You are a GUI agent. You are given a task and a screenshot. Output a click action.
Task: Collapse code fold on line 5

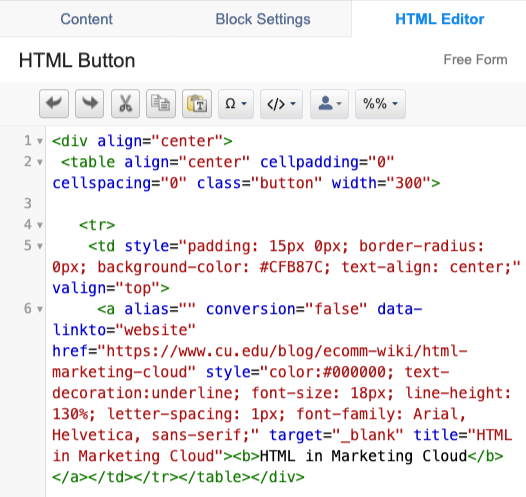[x=40, y=246]
